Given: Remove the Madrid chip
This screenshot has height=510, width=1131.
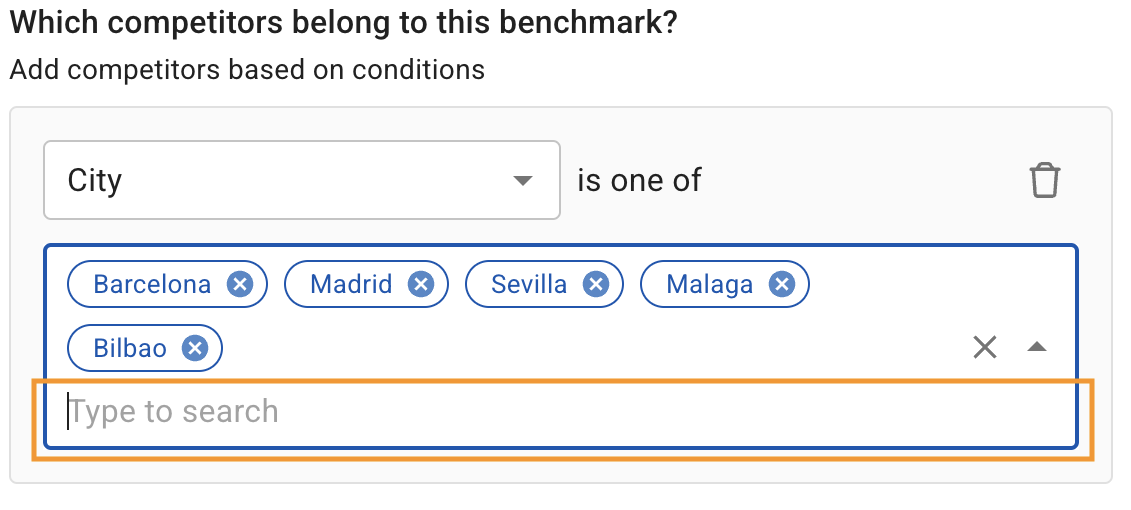Looking at the screenshot, I should 421,285.
